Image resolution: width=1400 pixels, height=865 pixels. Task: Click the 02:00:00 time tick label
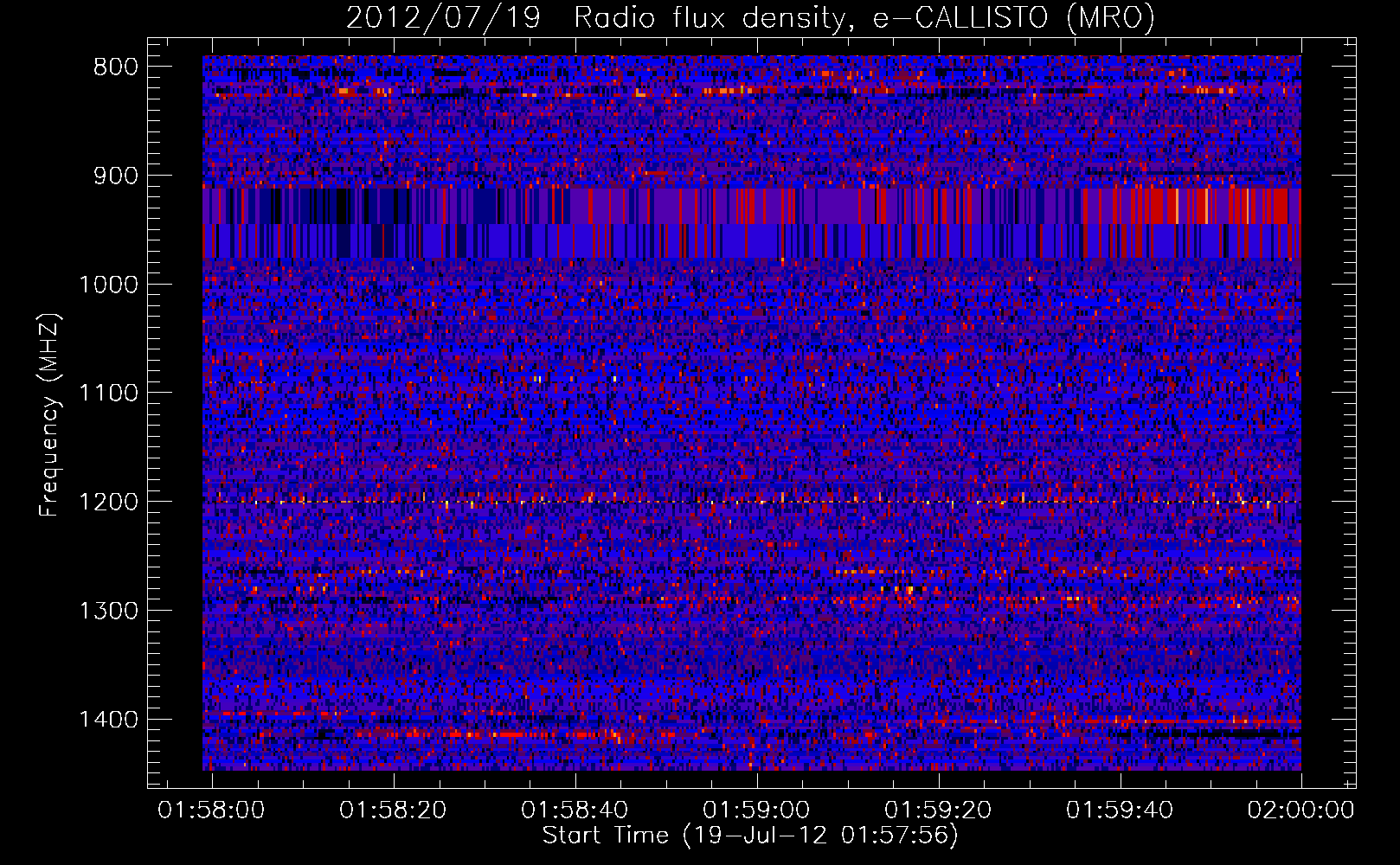click(x=1300, y=811)
